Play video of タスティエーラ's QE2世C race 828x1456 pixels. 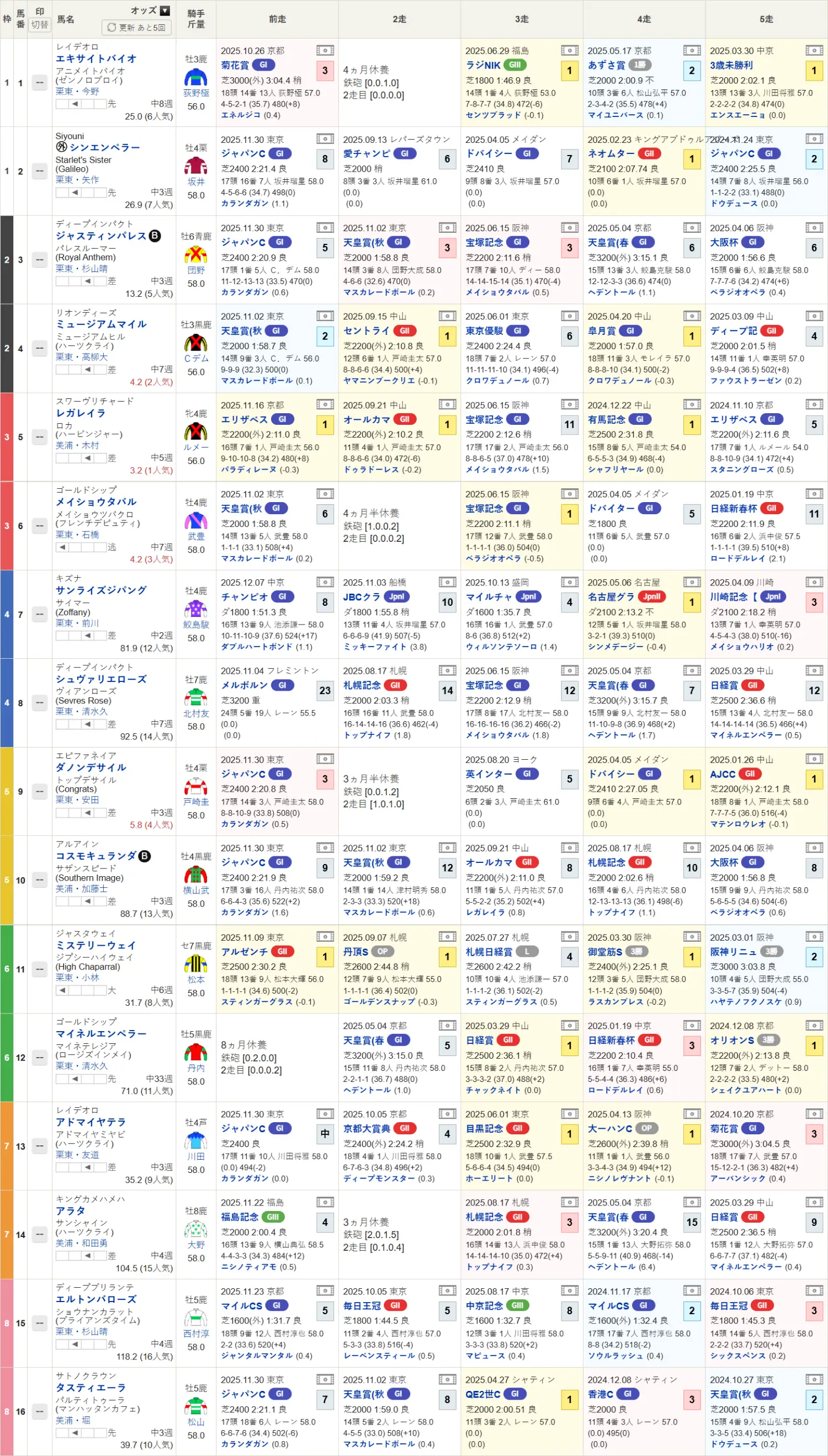(569, 1379)
